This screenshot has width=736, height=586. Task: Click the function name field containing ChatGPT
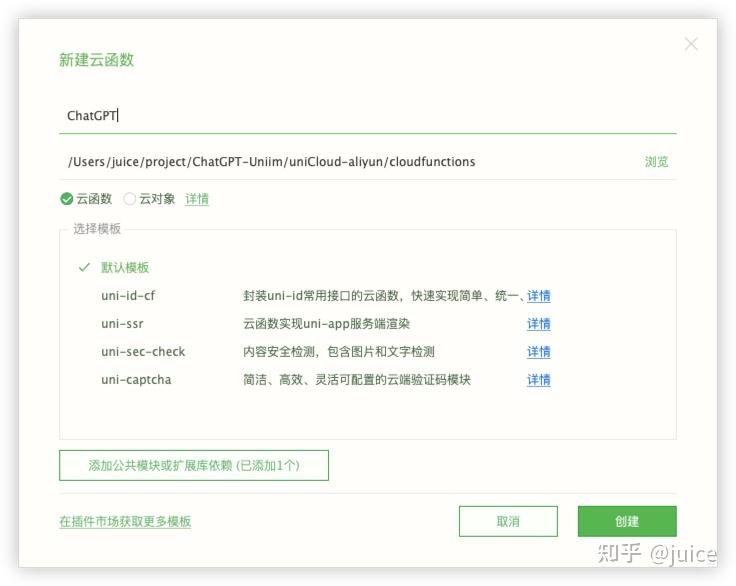pyautogui.click(x=368, y=116)
